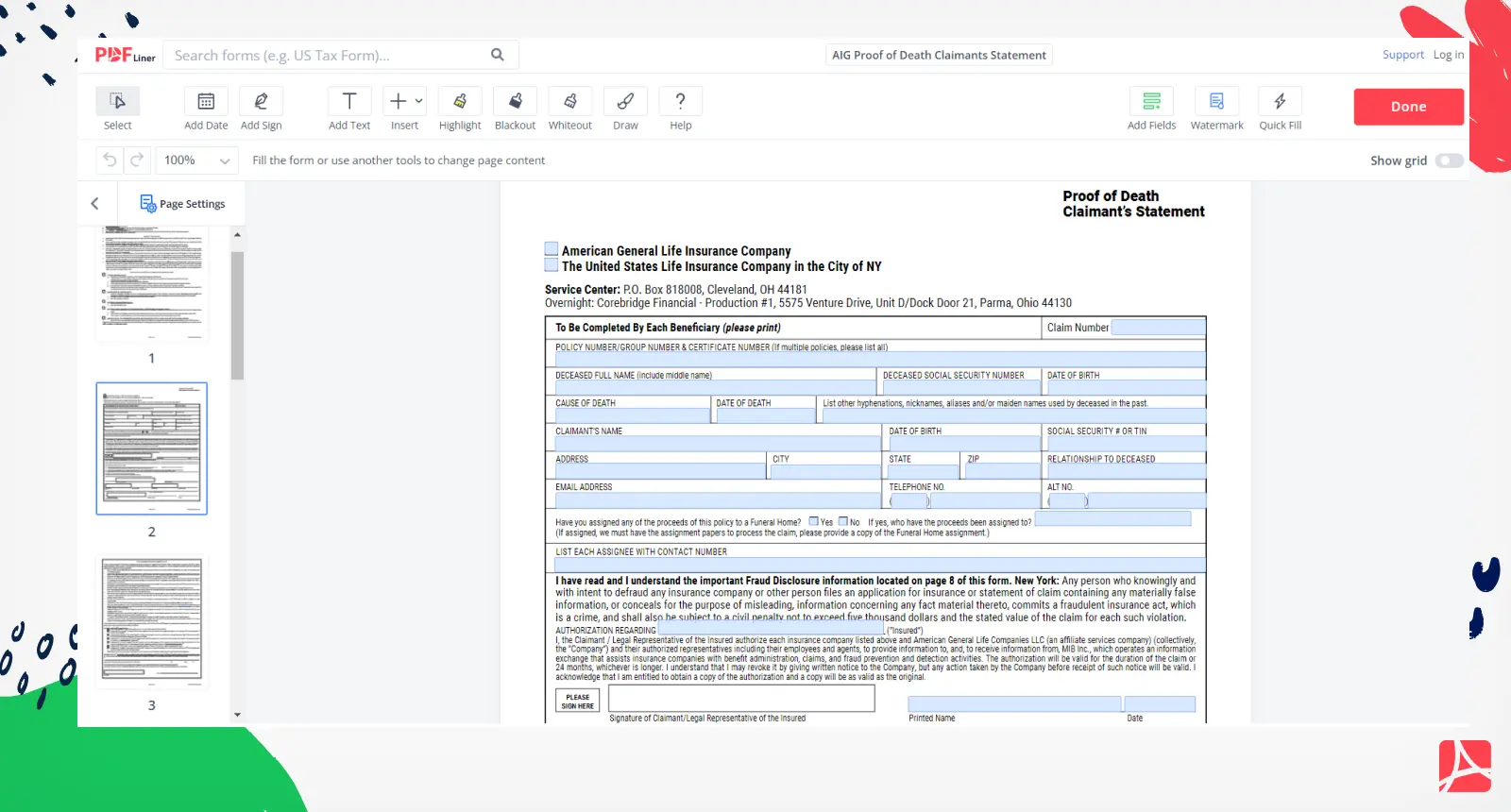The height and width of the screenshot is (812, 1511).
Task: Click the thumbnail panel scrollbar
Action: coord(237,315)
